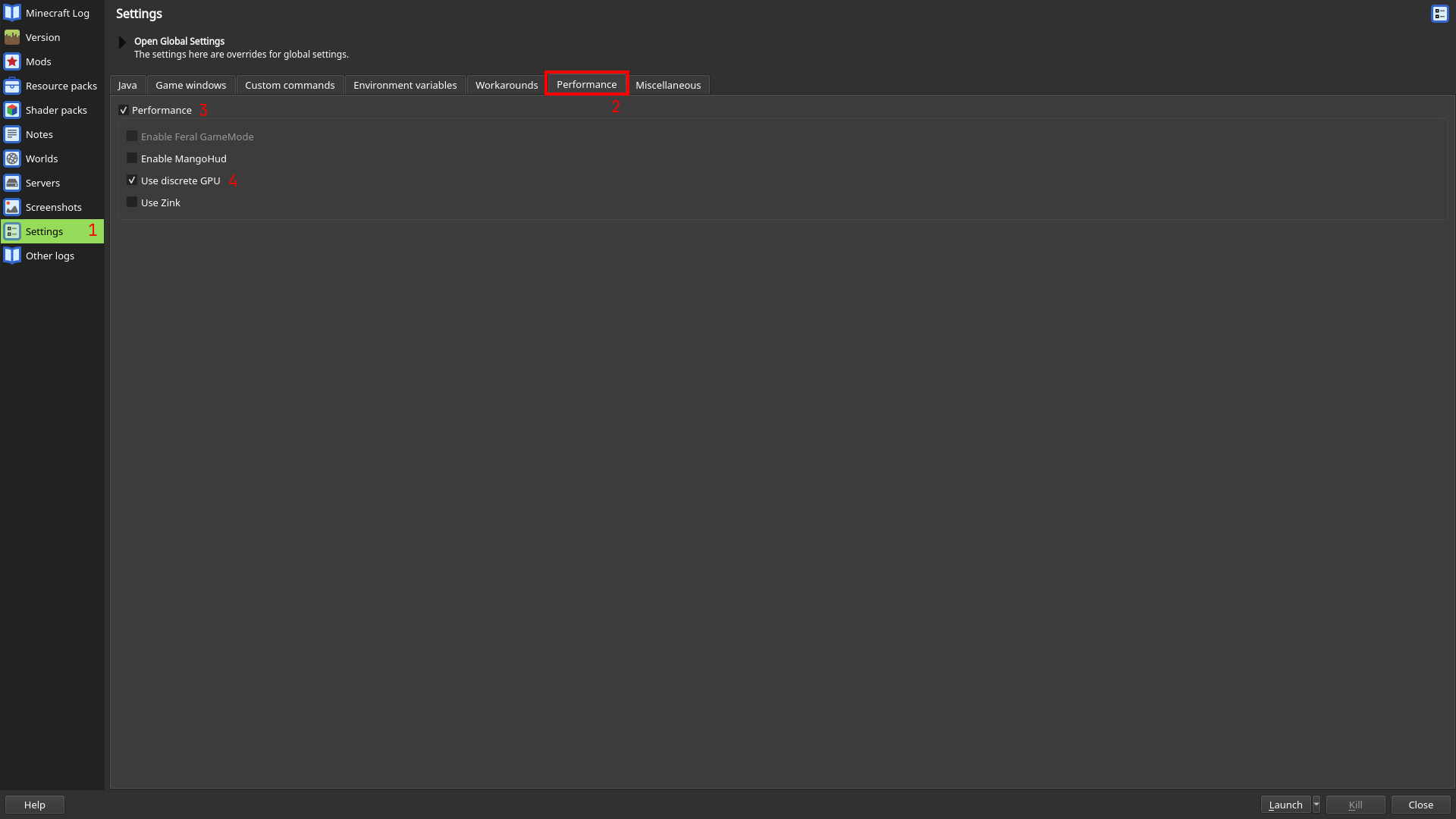Screen dimensions: 1456x819
Task: Open the Minecraft Log page
Action: 12,12
